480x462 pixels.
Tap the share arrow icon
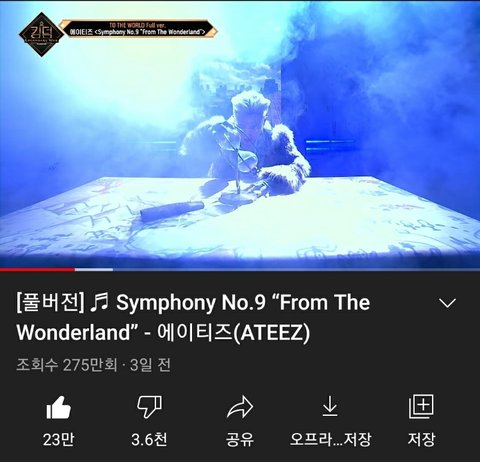point(240,407)
